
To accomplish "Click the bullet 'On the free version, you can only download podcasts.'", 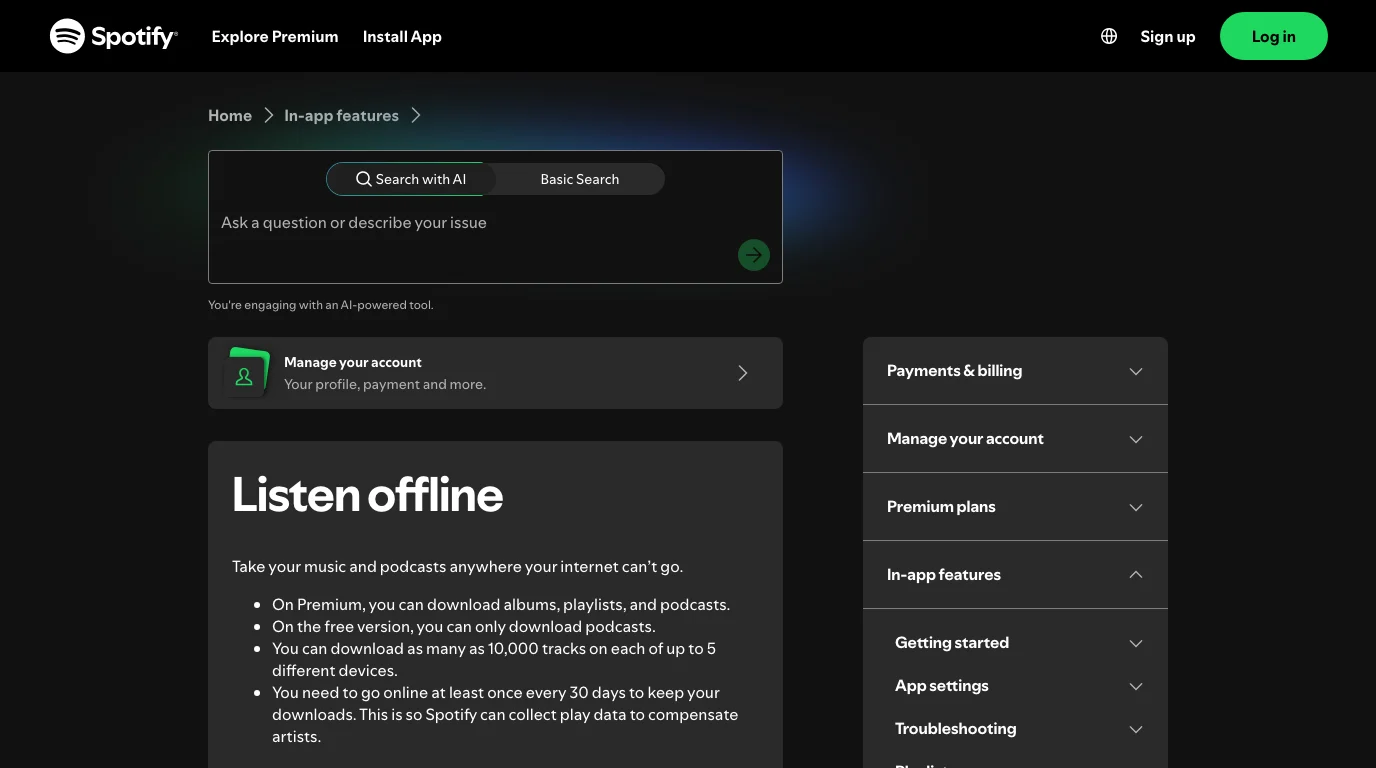I will pos(464,627).
